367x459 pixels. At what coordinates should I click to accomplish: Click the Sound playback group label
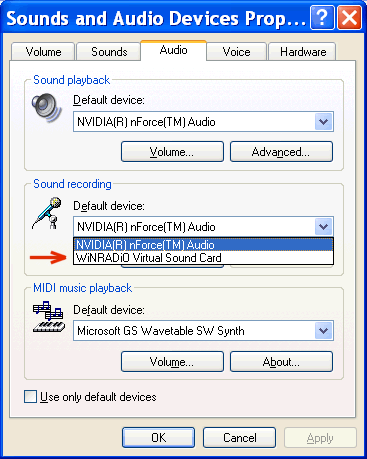coord(71,80)
